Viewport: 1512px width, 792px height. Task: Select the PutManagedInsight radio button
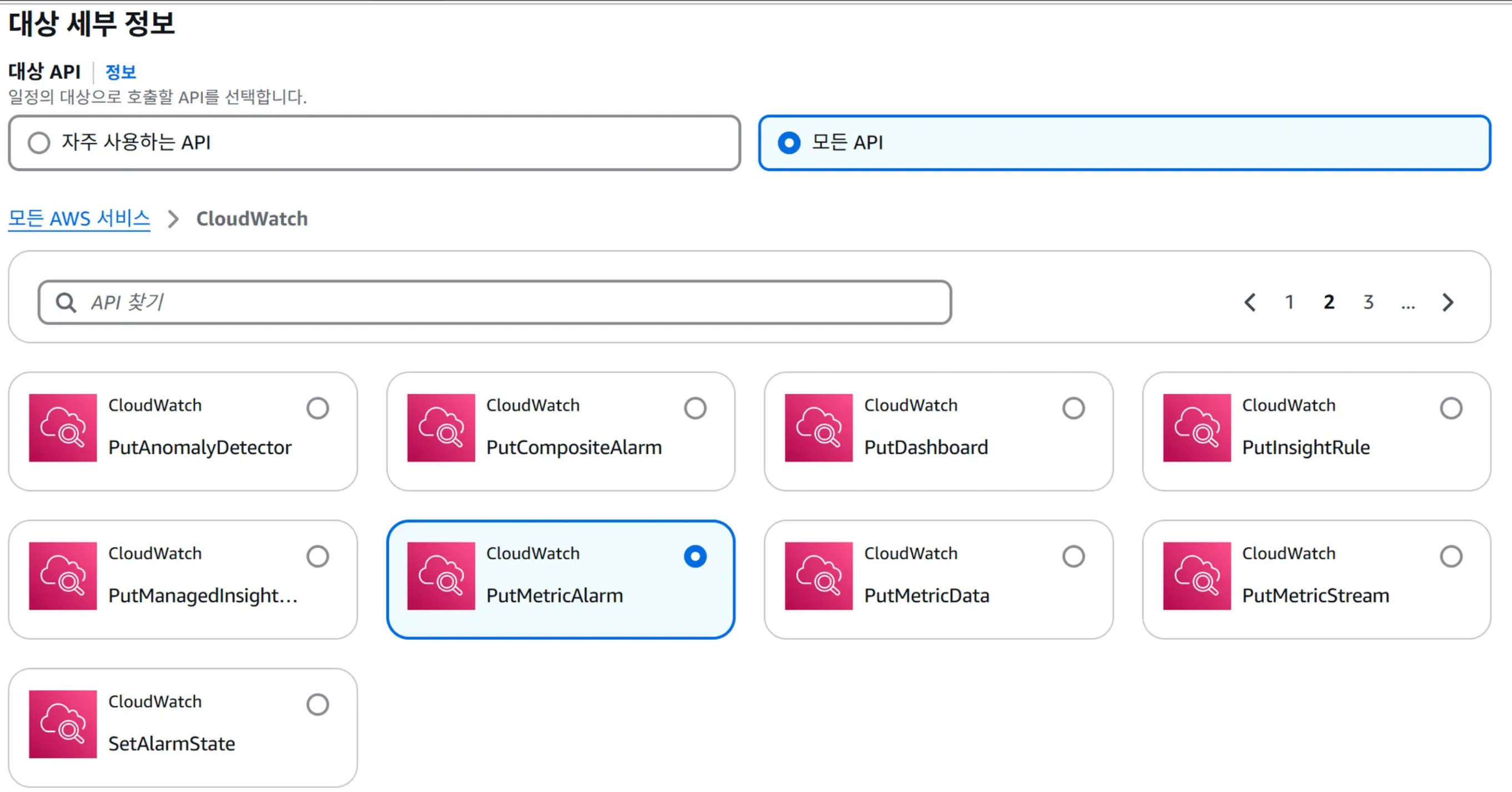click(x=318, y=556)
